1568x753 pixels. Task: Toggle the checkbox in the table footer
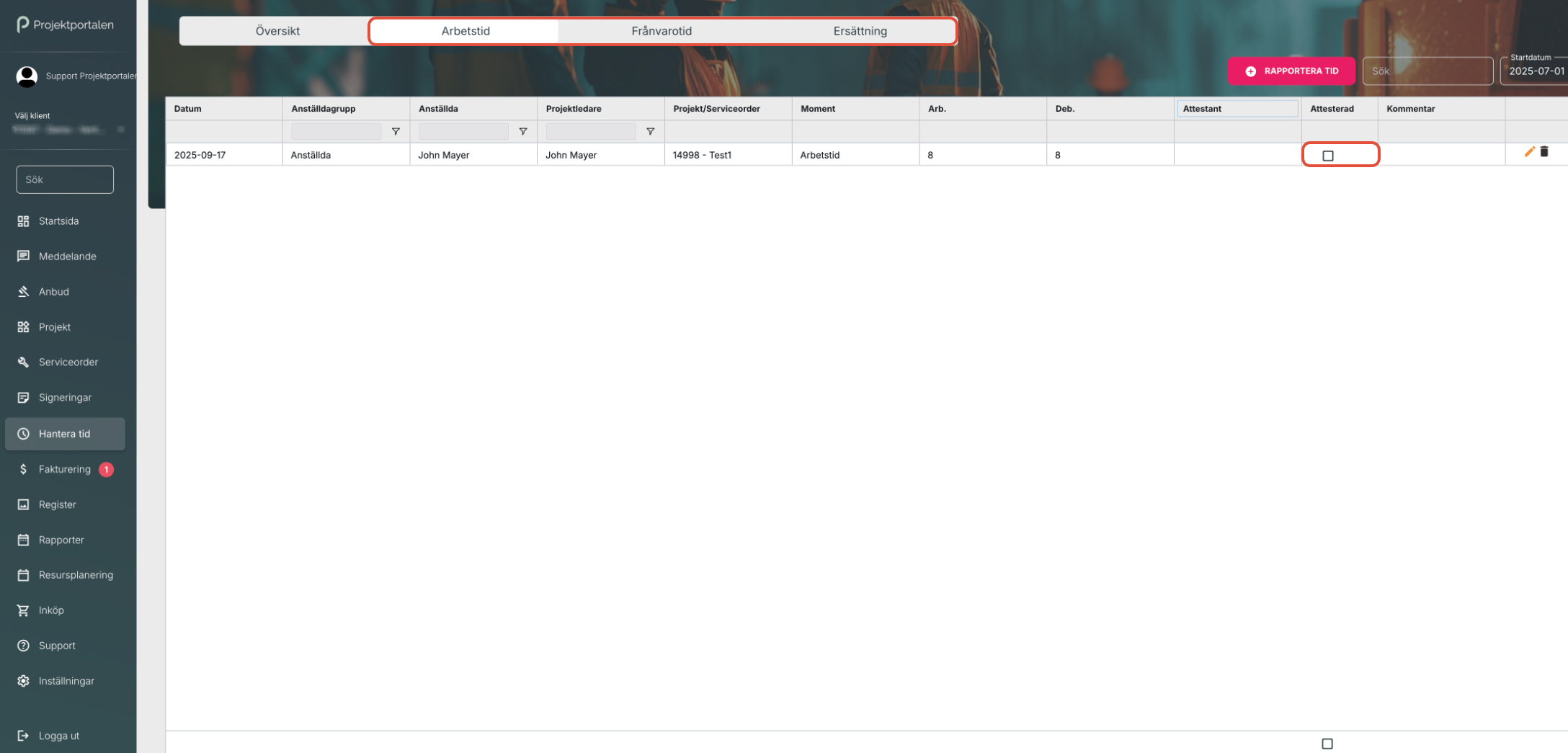click(1327, 744)
